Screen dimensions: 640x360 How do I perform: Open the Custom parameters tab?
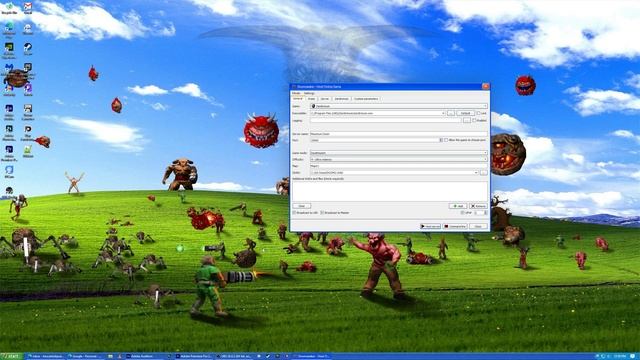pos(366,99)
